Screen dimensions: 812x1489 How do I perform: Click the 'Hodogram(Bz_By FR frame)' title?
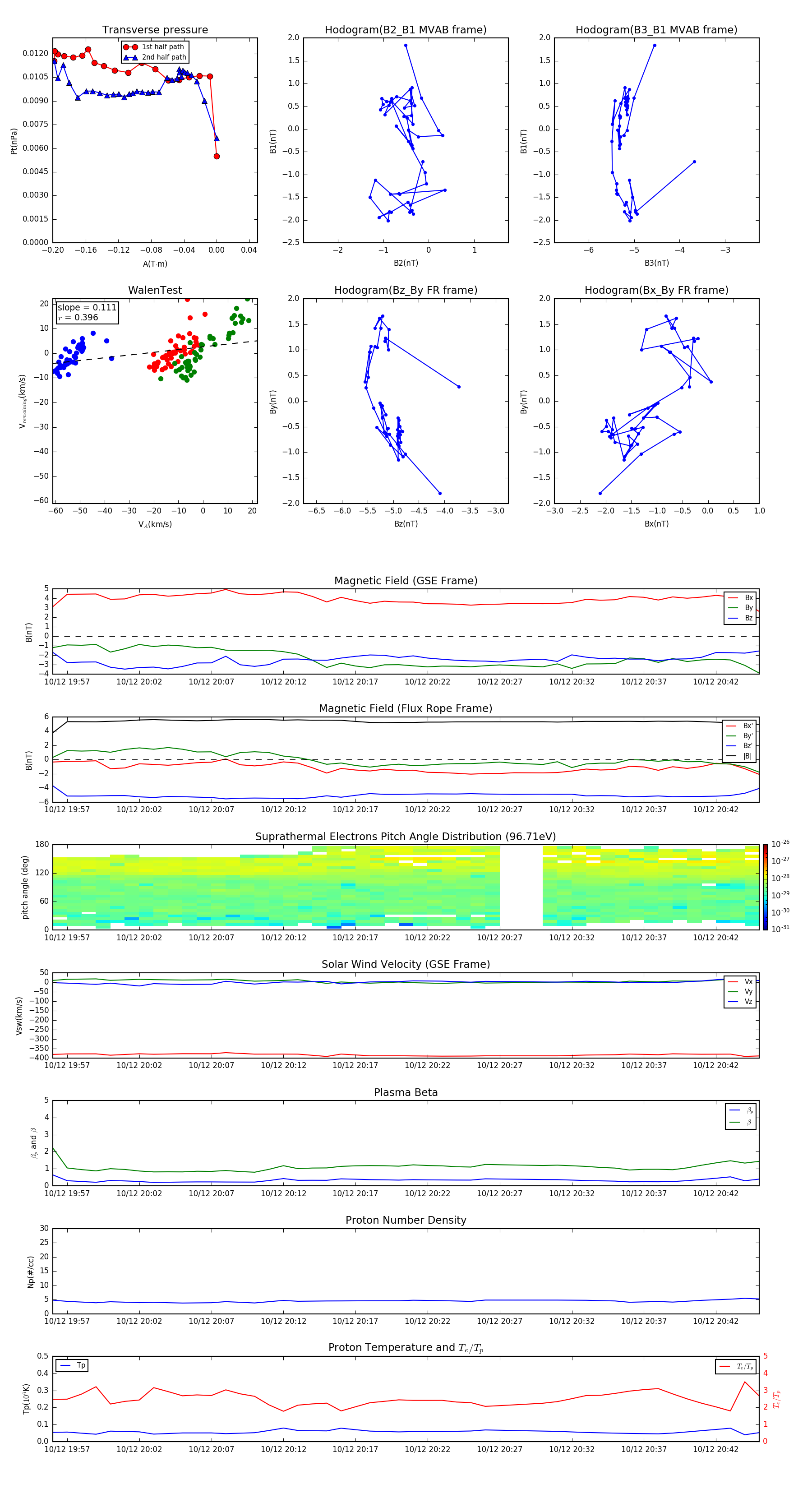tap(406, 290)
